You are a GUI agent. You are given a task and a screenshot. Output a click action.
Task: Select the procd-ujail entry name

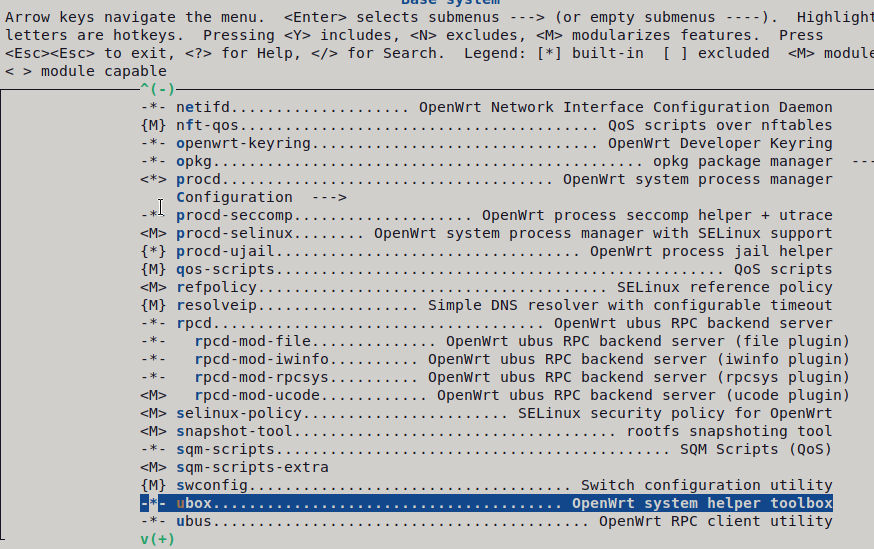coord(225,251)
